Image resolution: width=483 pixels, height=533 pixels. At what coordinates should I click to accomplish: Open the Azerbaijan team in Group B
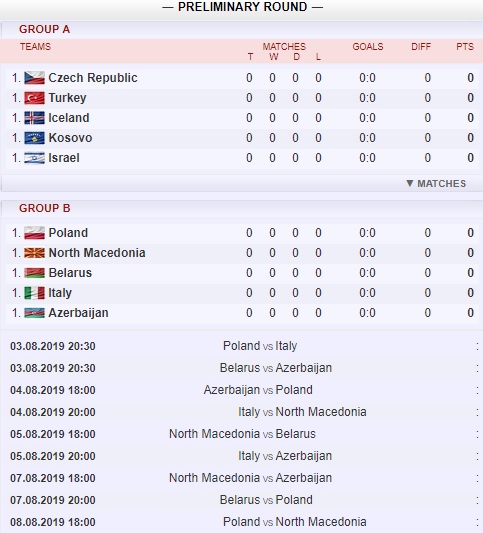click(78, 313)
